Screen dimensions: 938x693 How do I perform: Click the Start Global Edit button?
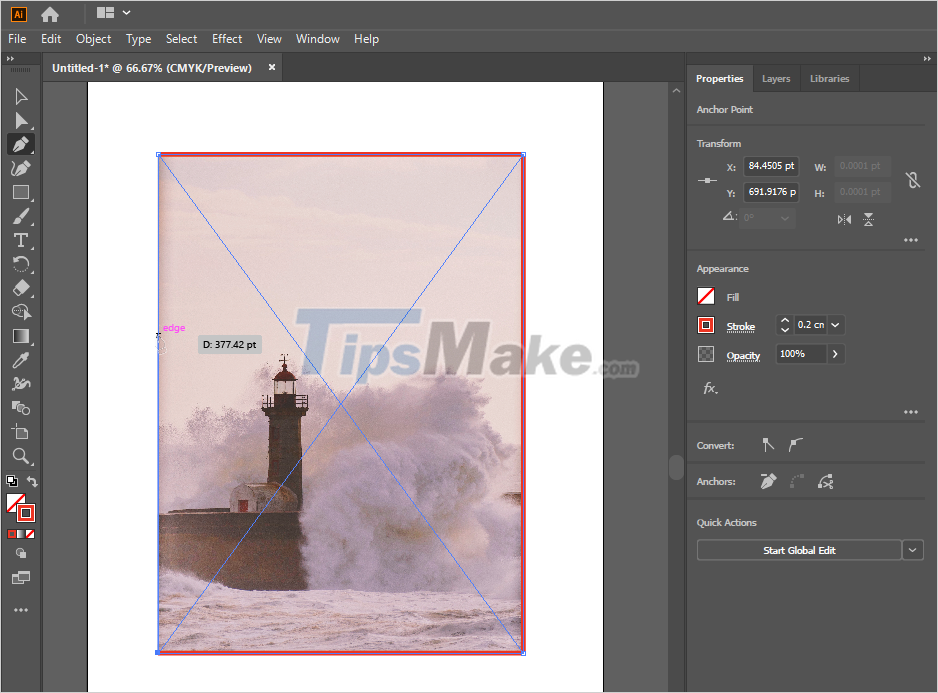tap(799, 549)
